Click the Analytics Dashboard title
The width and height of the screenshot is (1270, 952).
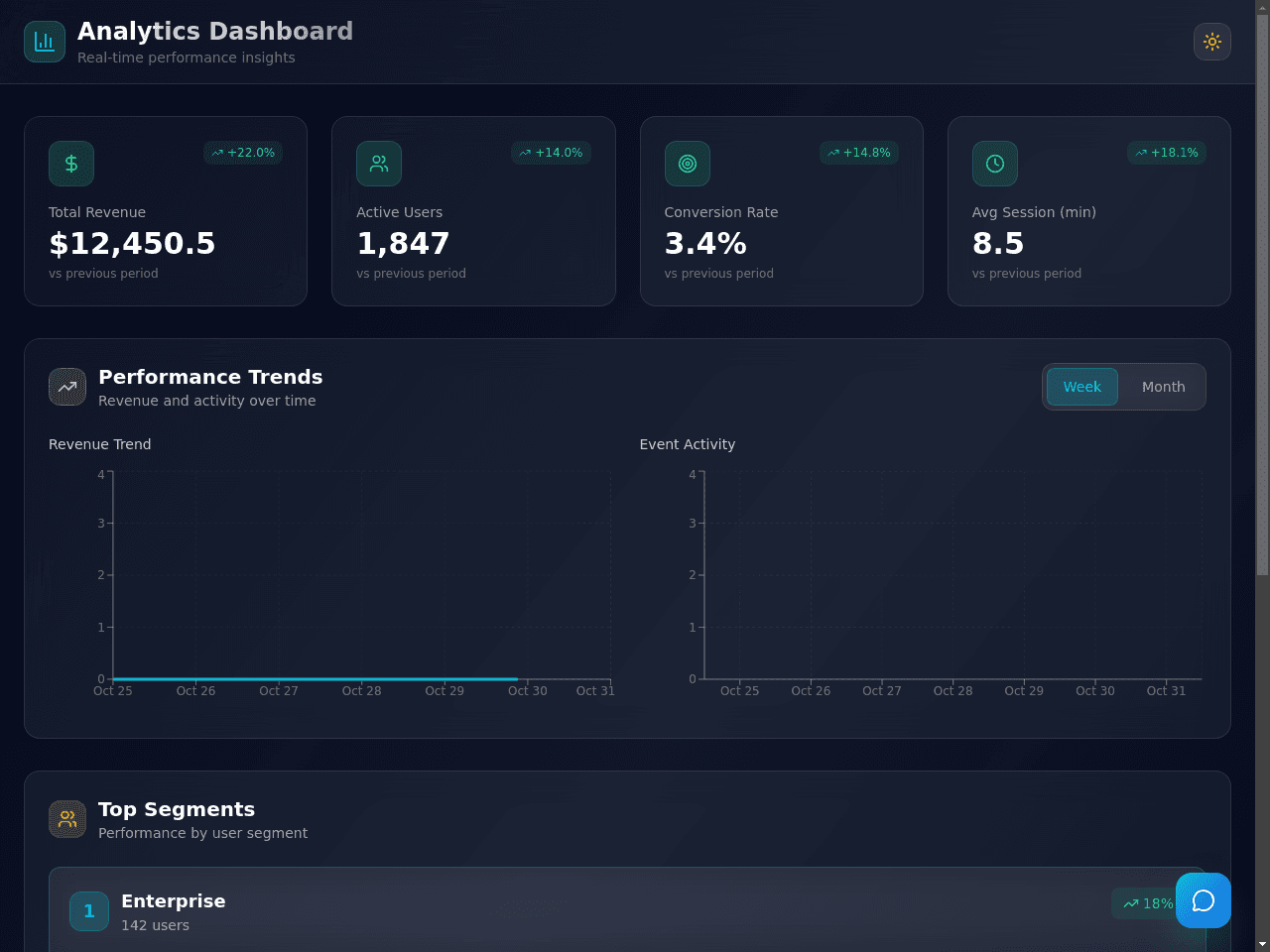point(215,32)
